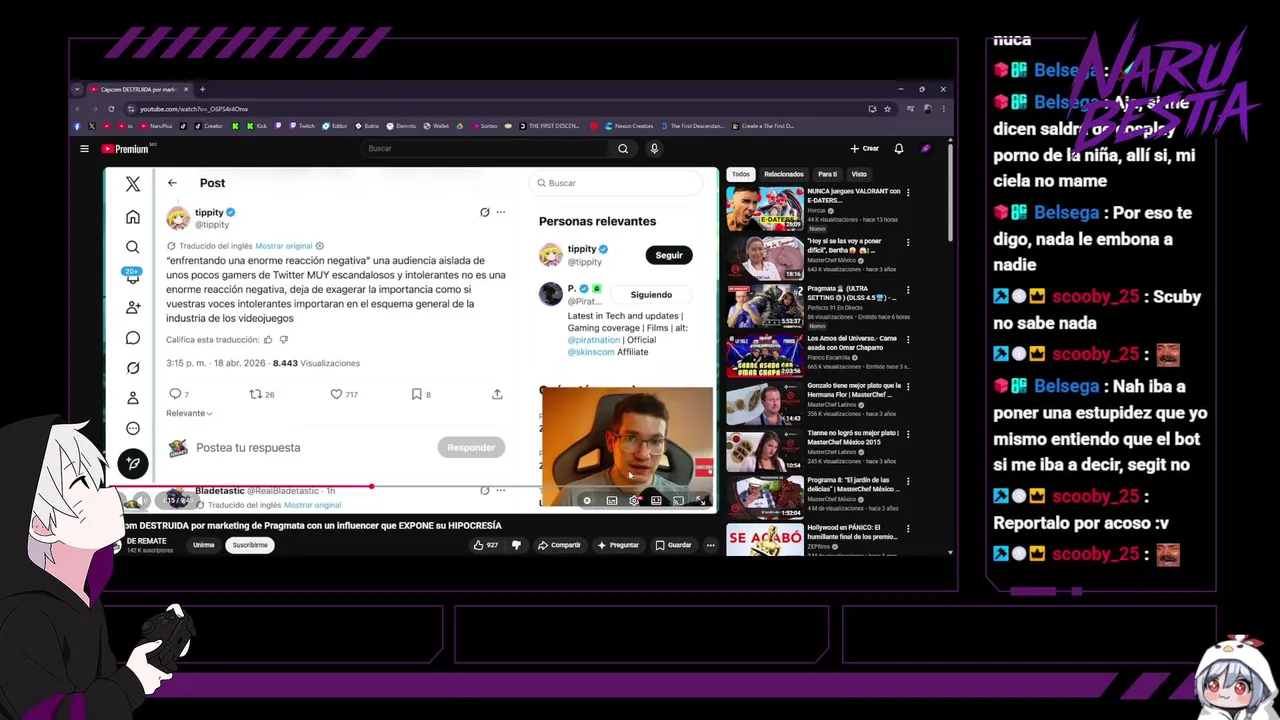This screenshot has width=1280, height=720.
Task: Click Belsega username on nada le embona message
Action: click(1066, 212)
